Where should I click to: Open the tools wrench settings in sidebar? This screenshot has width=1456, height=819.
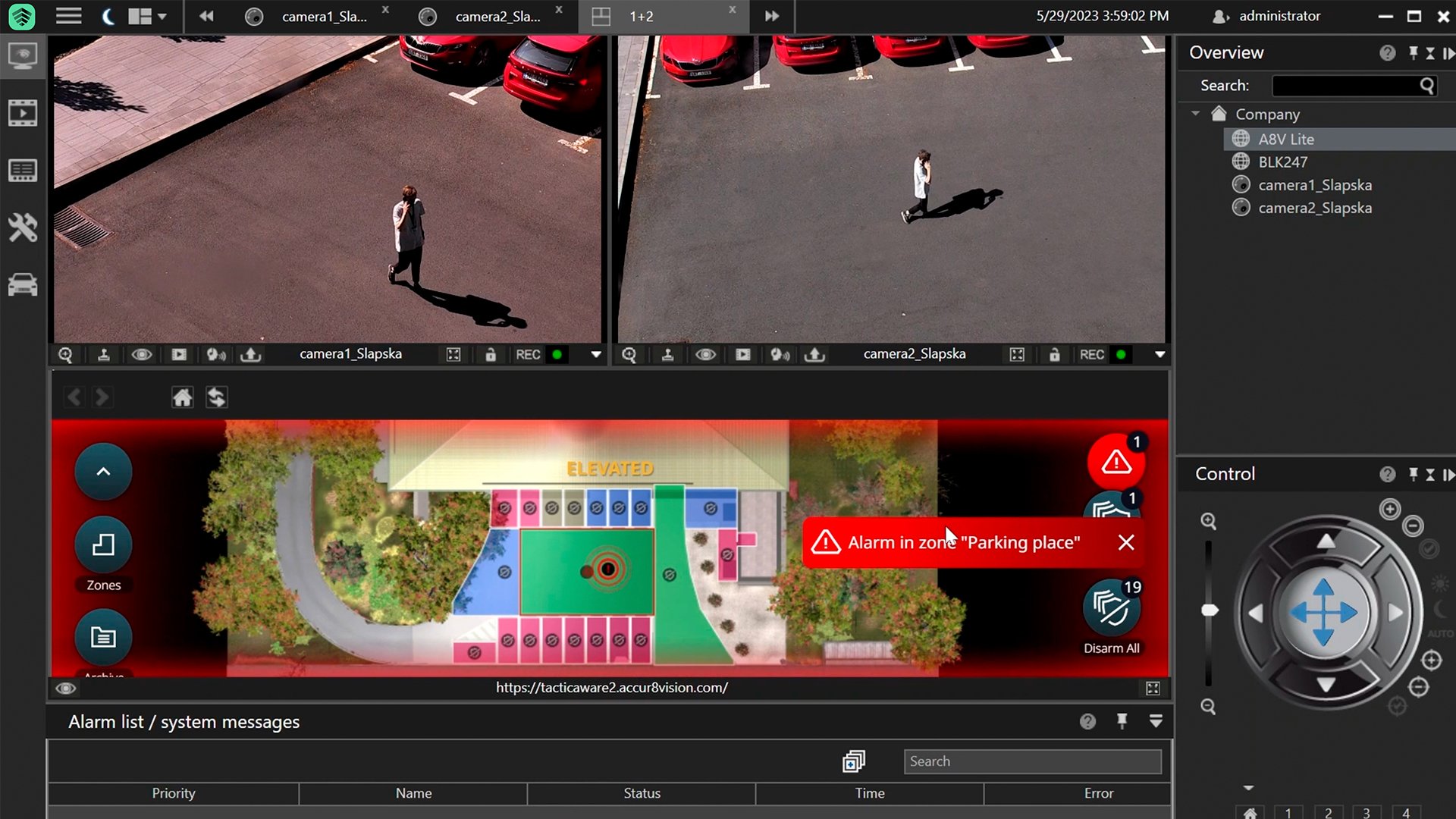pyautogui.click(x=23, y=227)
